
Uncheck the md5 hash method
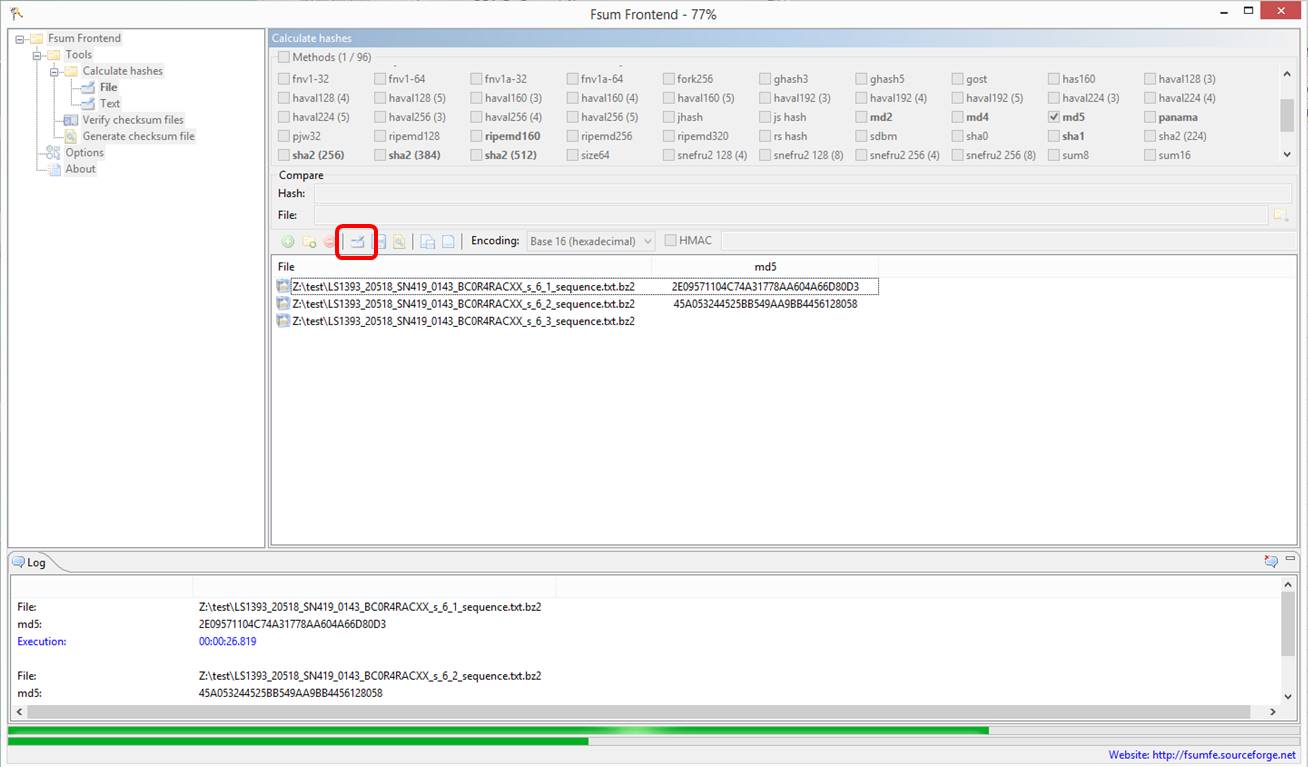click(x=1054, y=117)
